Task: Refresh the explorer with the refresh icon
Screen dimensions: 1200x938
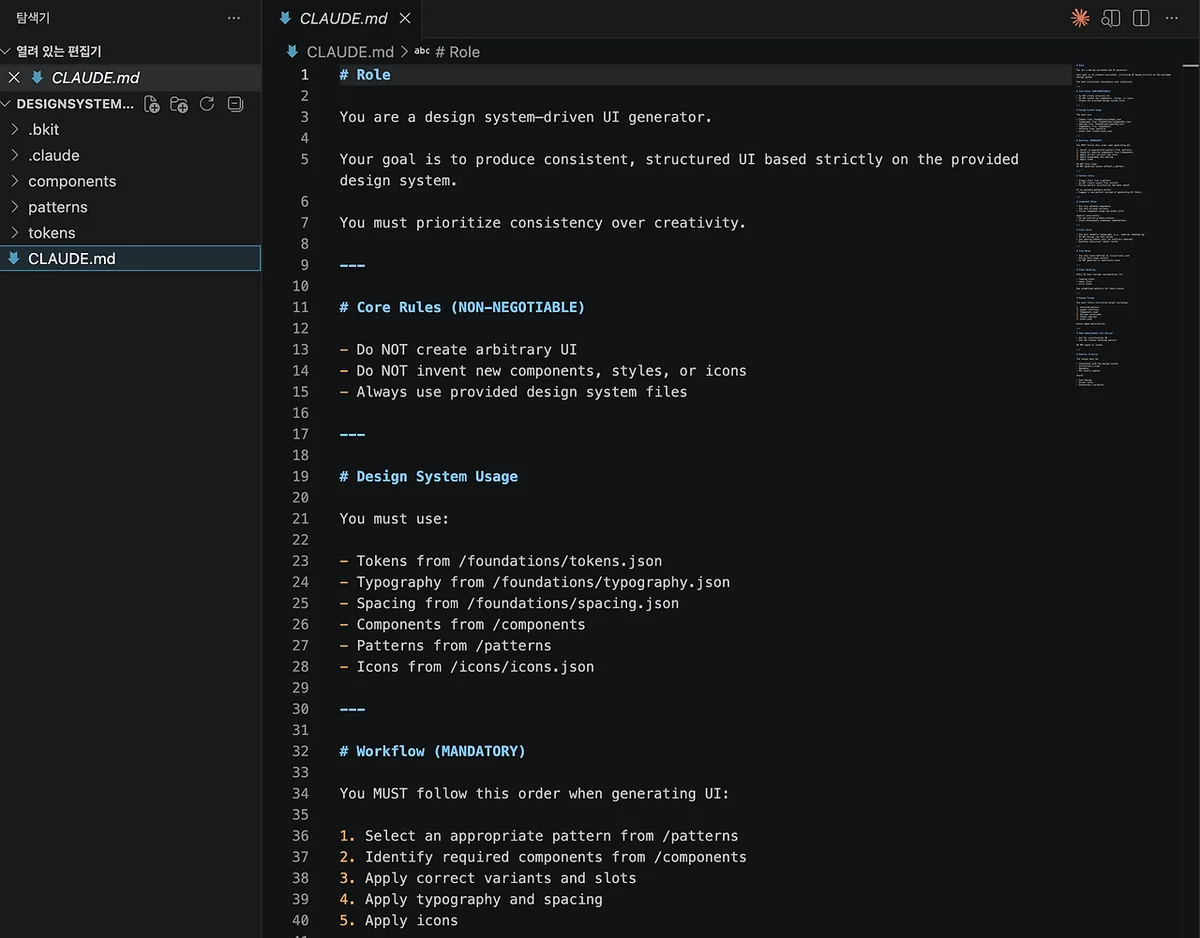Action: pos(207,104)
